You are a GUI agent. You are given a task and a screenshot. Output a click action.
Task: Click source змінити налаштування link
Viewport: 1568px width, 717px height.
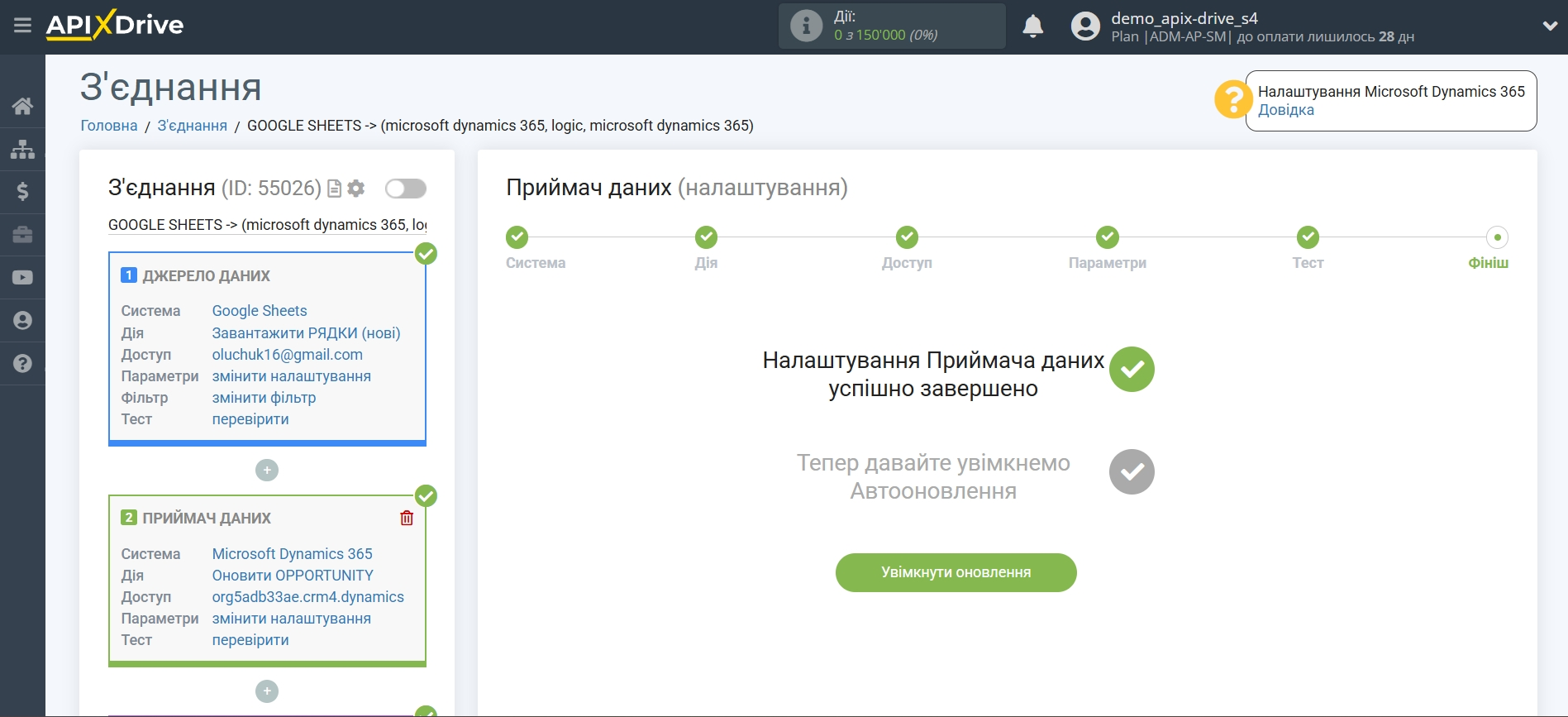pyautogui.click(x=291, y=376)
